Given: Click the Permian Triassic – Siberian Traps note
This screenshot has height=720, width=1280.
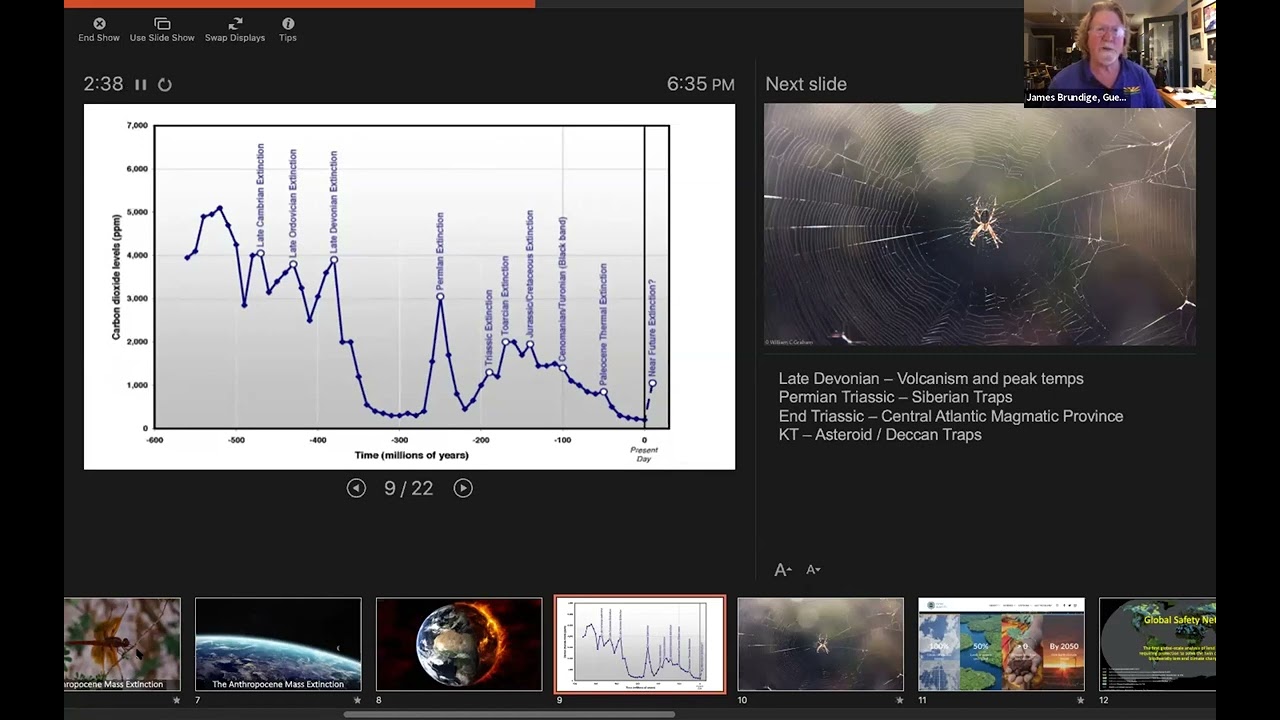Looking at the screenshot, I should 895,397.
